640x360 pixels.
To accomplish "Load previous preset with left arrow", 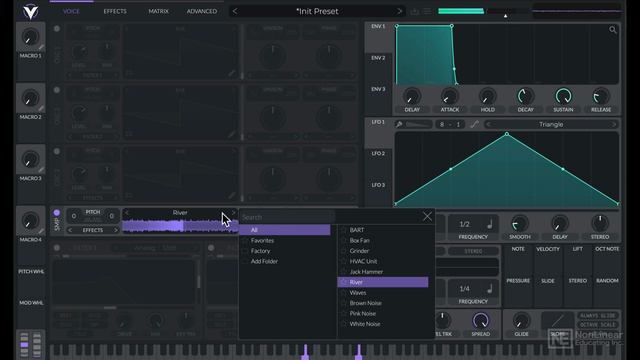I will tap(235, 11).
